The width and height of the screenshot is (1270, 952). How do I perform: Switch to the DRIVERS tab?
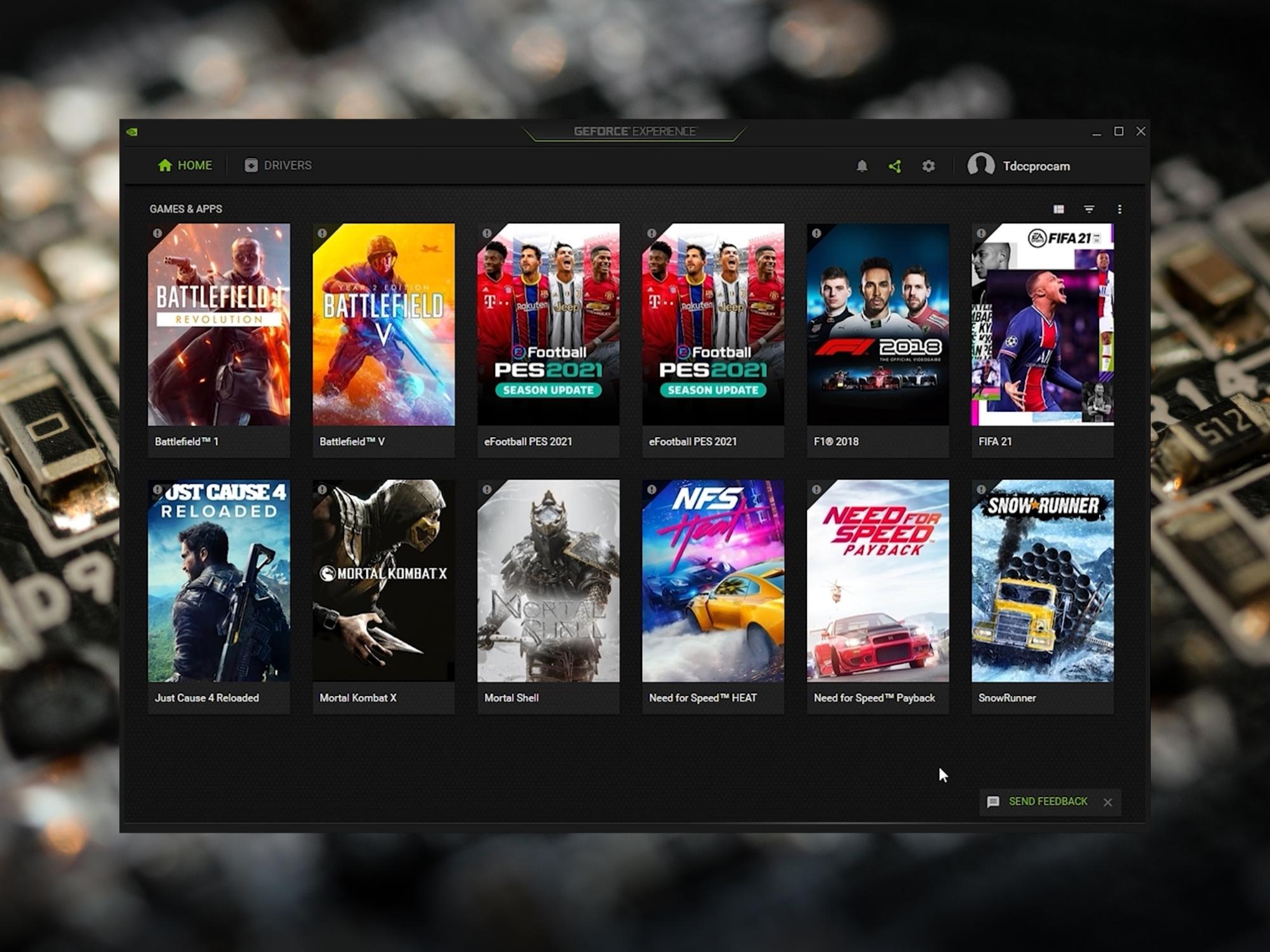pyautogui.click(x=278, y=166)
